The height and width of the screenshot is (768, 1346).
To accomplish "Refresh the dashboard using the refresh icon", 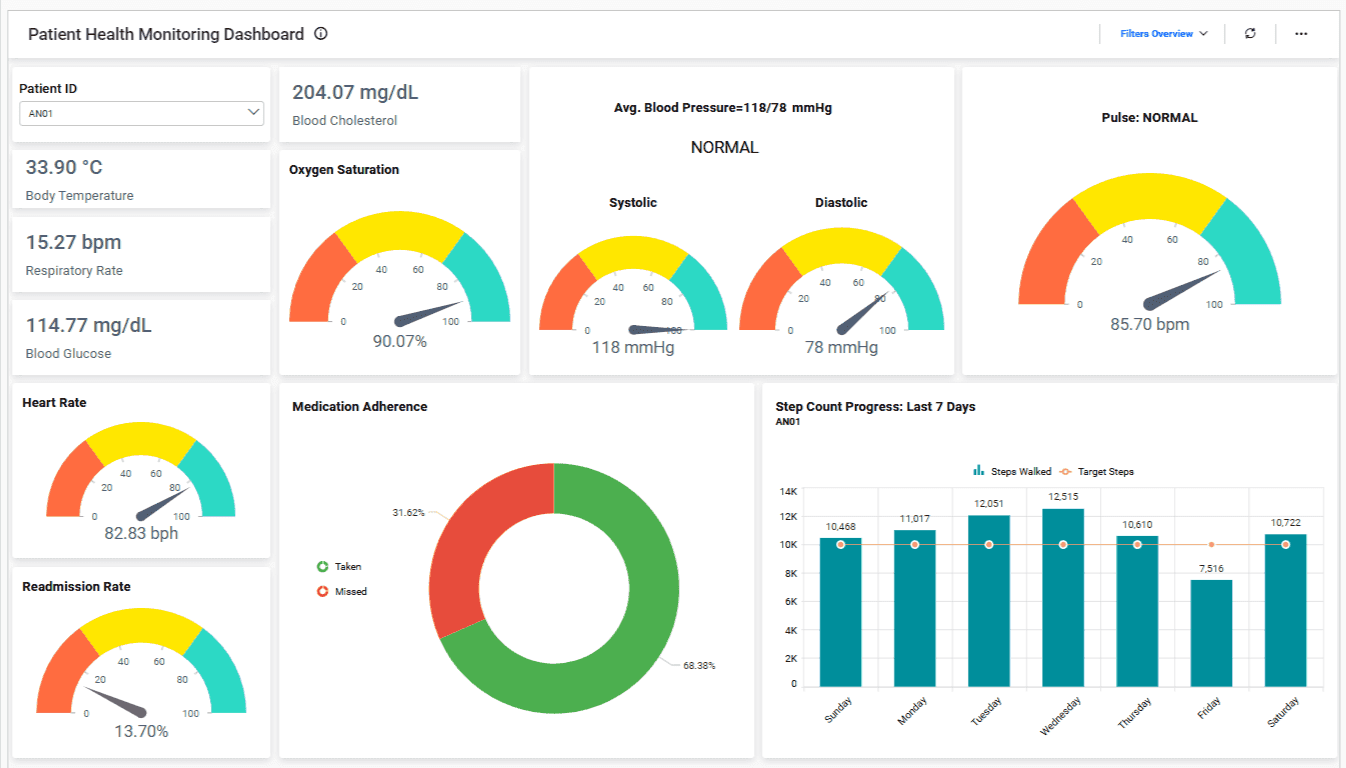I will pyautogui.click(x=1250, y=33).
